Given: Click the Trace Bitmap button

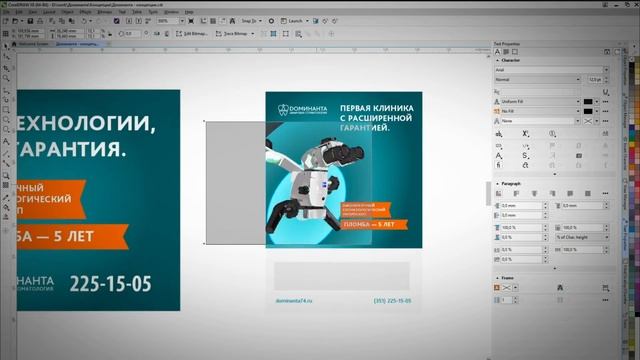Looking at the screenshot, I should pyautogui.click(x=235, y=34).
